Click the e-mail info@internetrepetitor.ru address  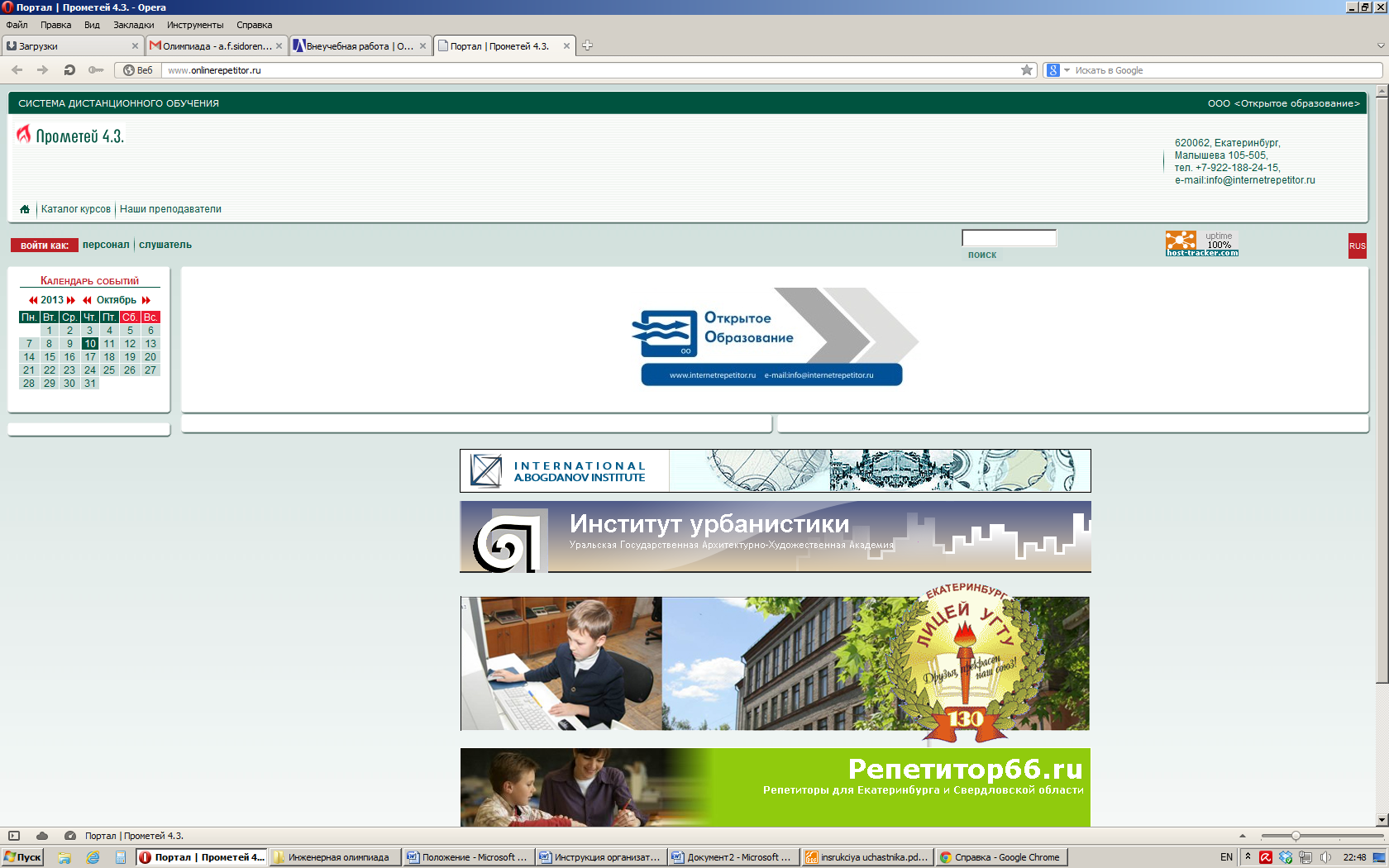point(1244,180)
